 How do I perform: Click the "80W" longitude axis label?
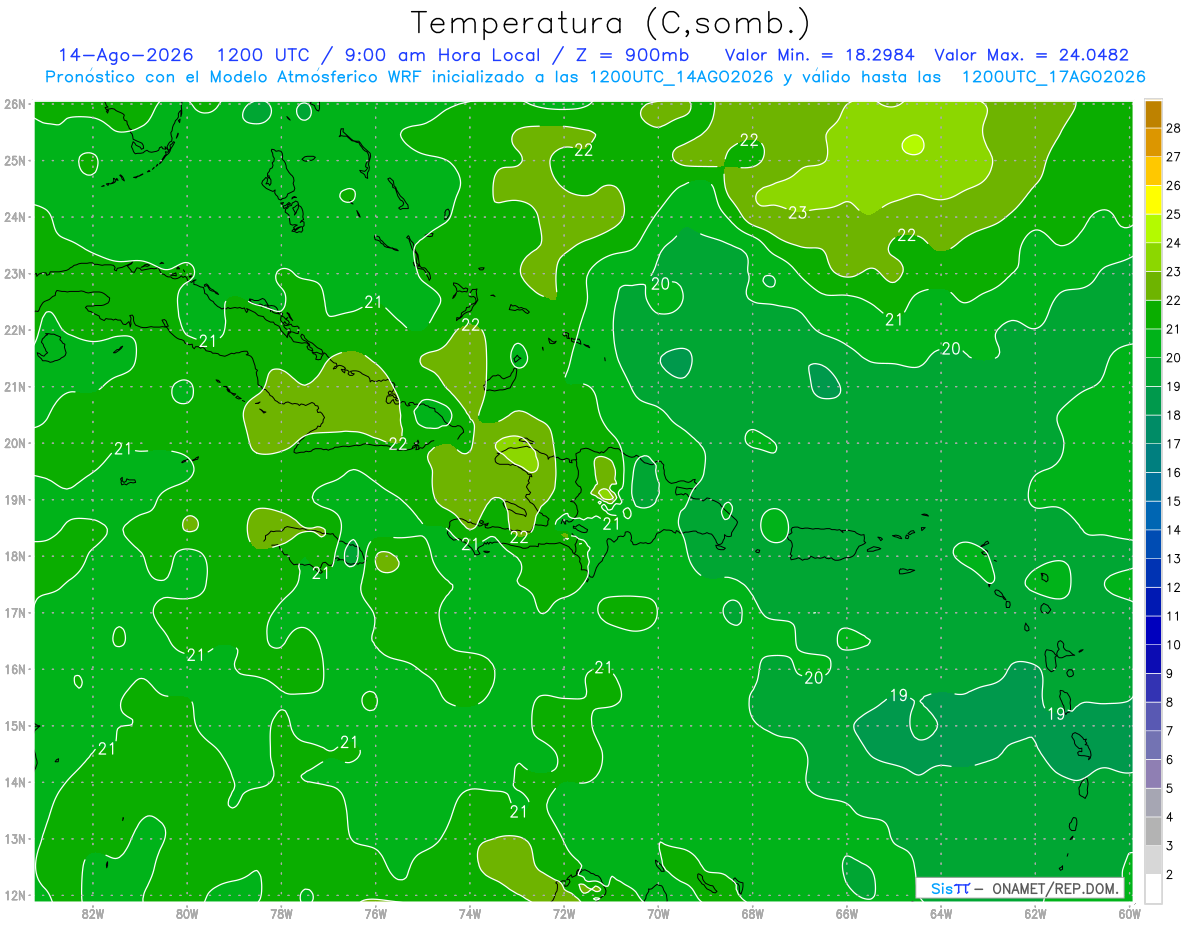pos(187,913)
